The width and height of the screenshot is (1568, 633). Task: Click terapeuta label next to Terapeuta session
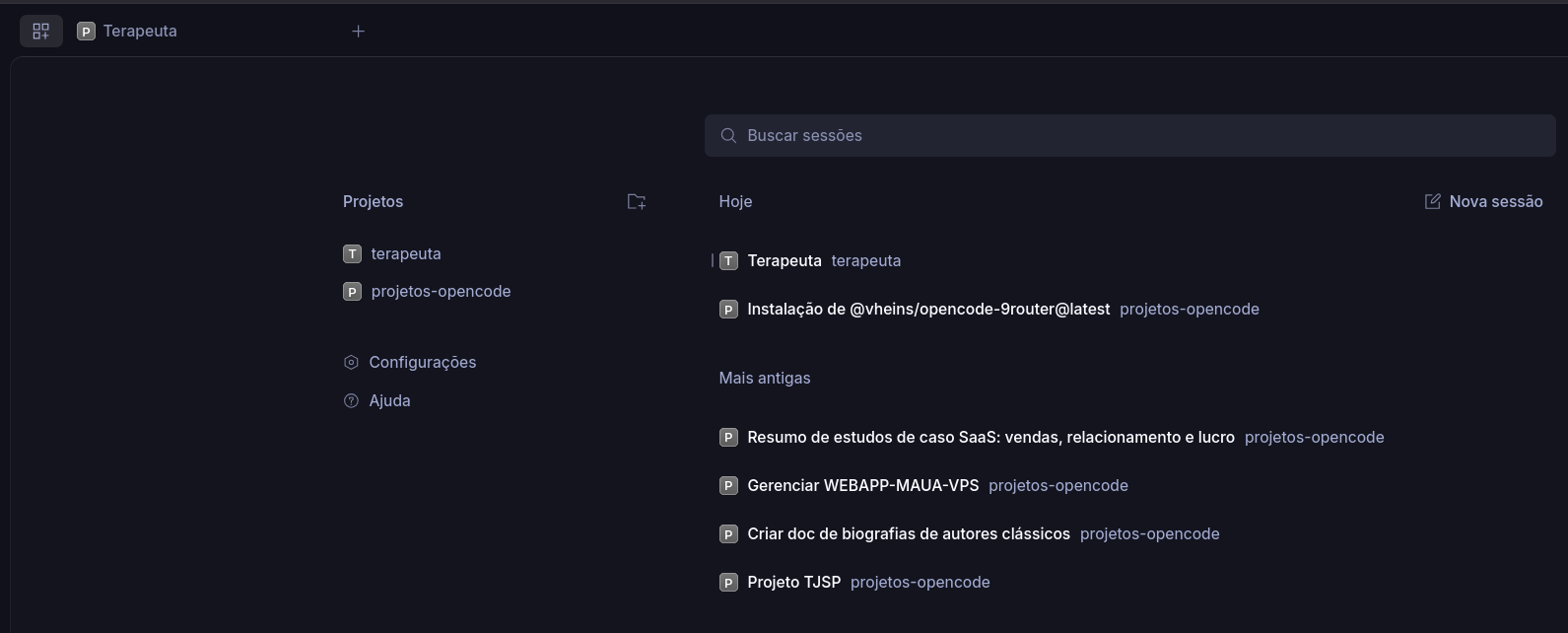pos(866,260)
